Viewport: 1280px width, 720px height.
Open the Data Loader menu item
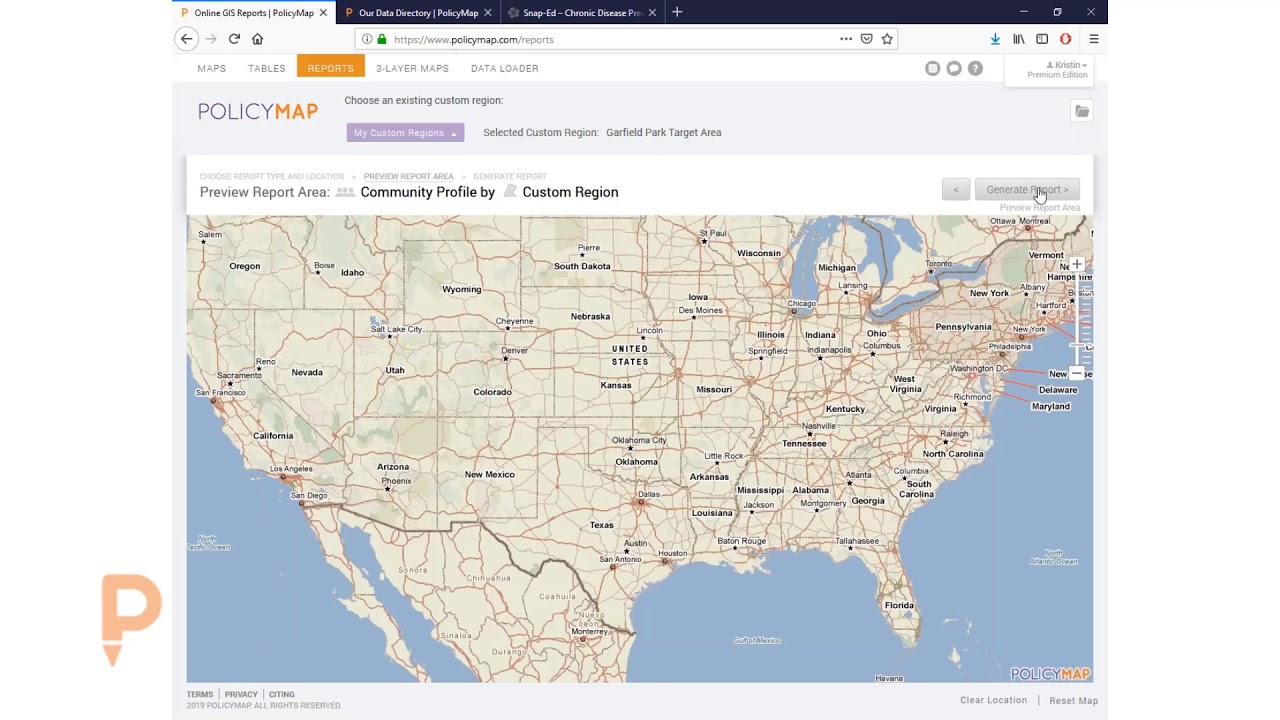click(x=505, y=68)
